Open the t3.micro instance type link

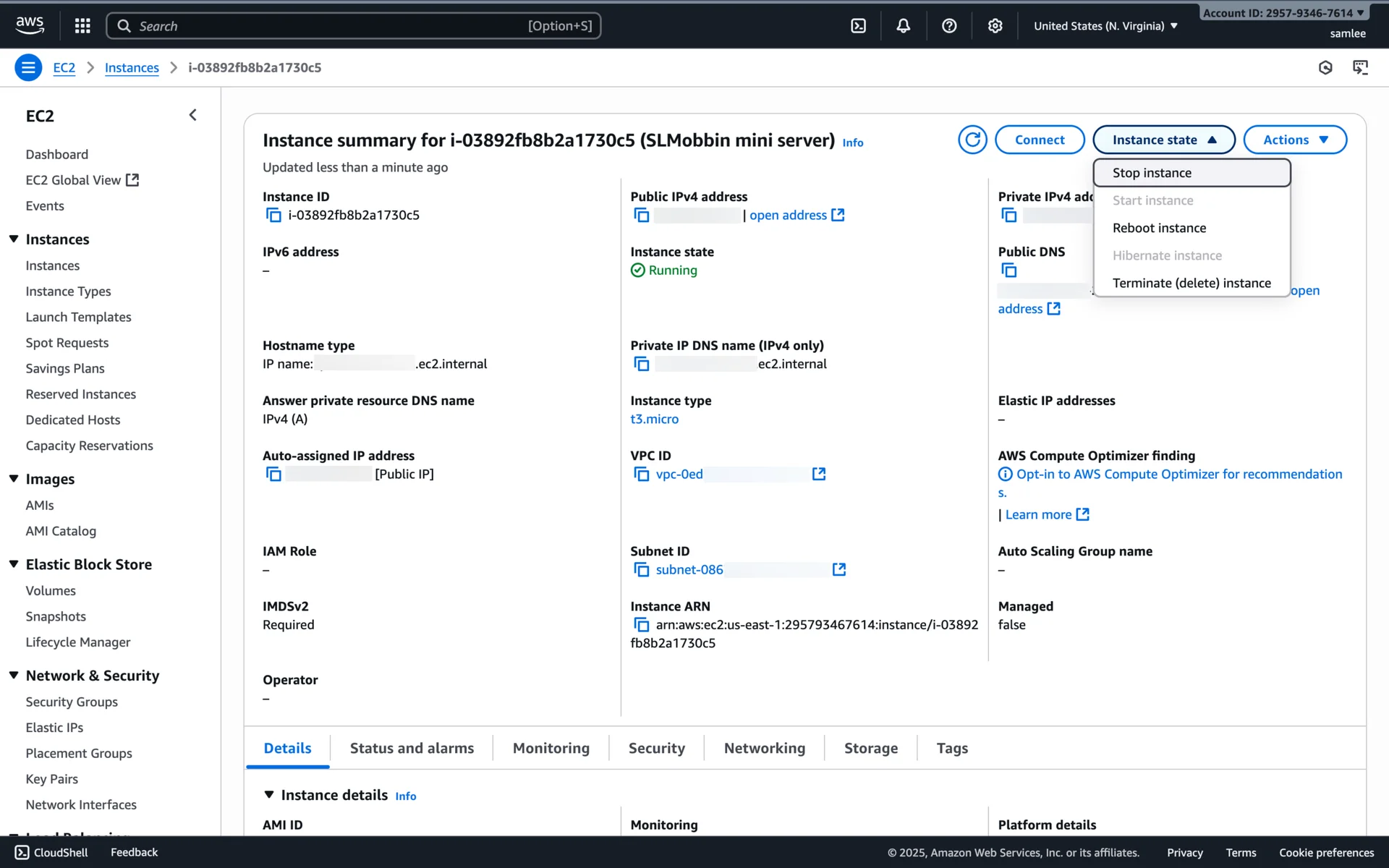click(x=654, y=419)
